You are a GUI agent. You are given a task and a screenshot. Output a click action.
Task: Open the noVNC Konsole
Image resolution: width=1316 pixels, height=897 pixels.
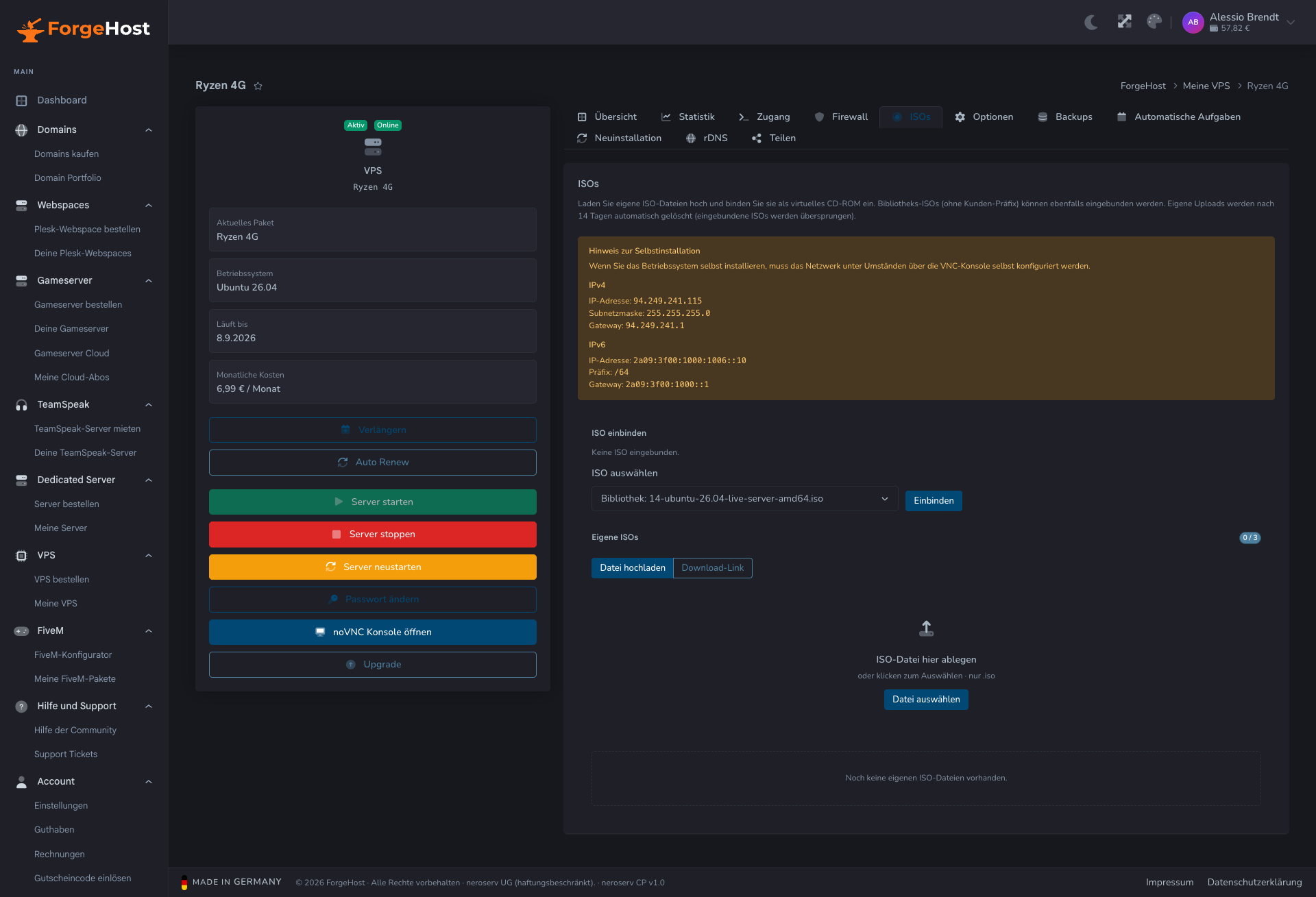click(x=372, y=632)
